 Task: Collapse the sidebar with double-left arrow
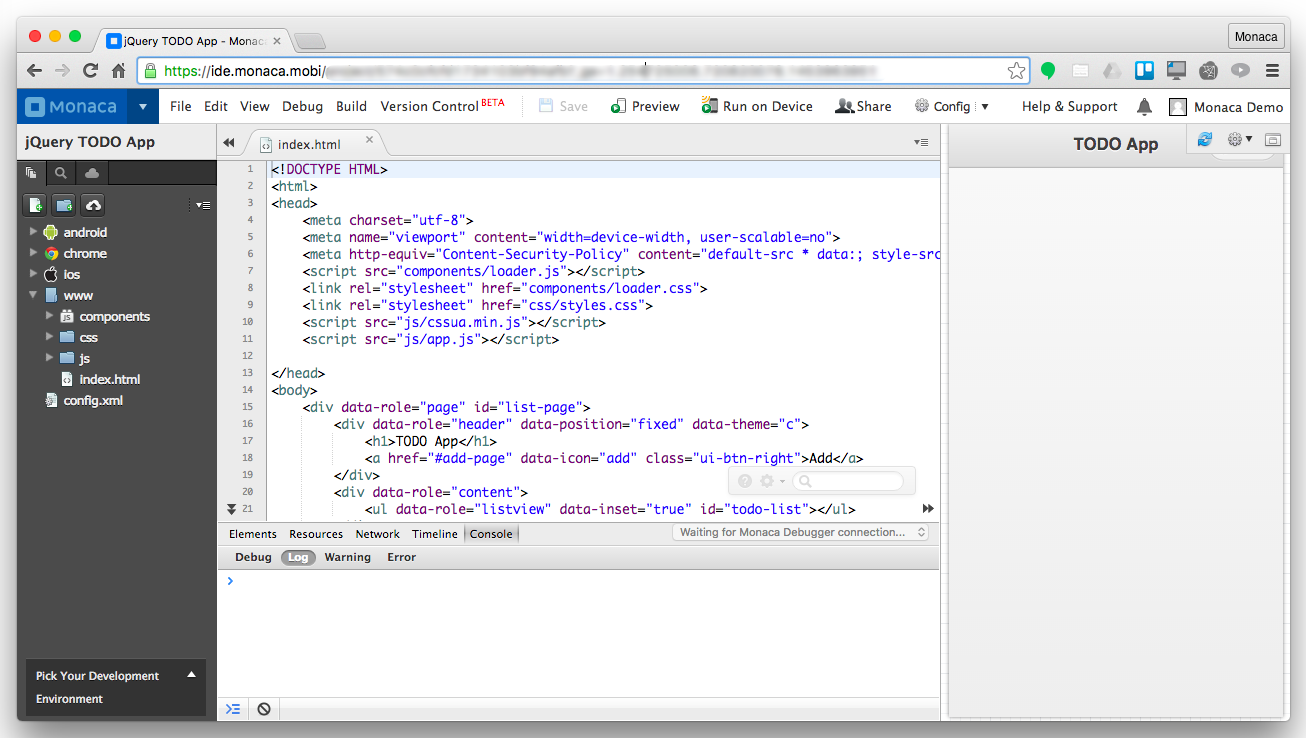(229, 143)
